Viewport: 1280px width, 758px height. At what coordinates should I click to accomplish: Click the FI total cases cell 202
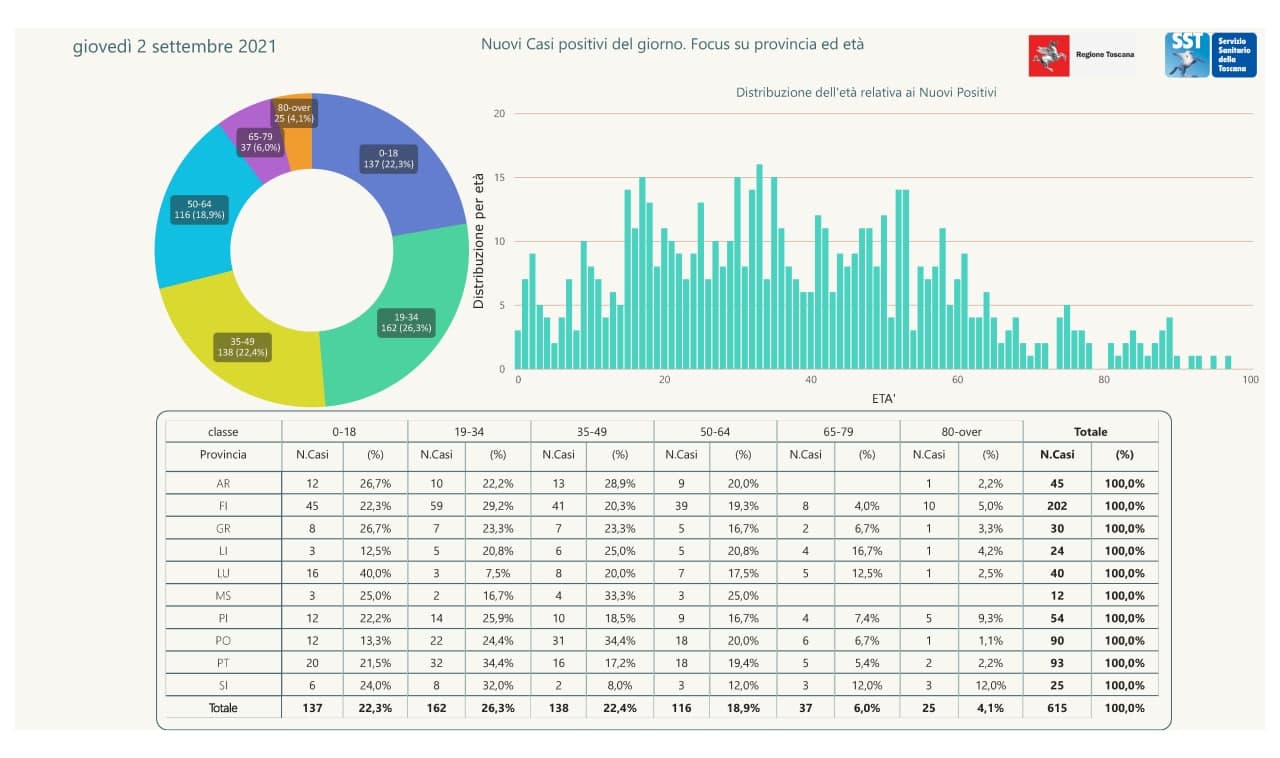coord(1058,506)
